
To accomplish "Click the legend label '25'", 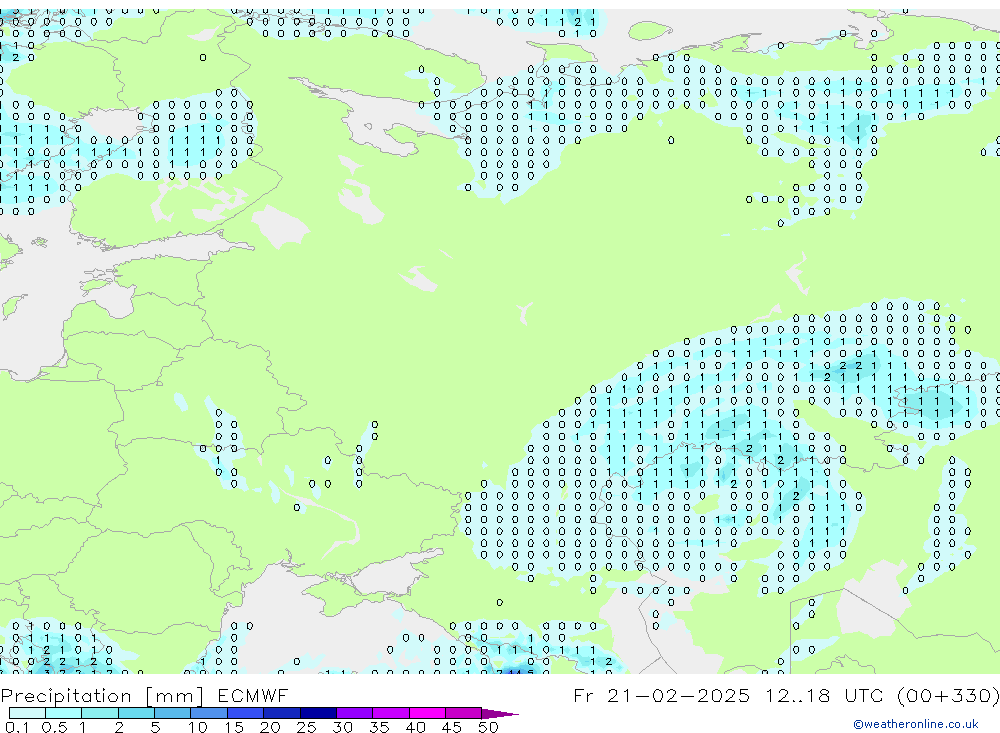I will pyautogui.click(x=307, y=727).
